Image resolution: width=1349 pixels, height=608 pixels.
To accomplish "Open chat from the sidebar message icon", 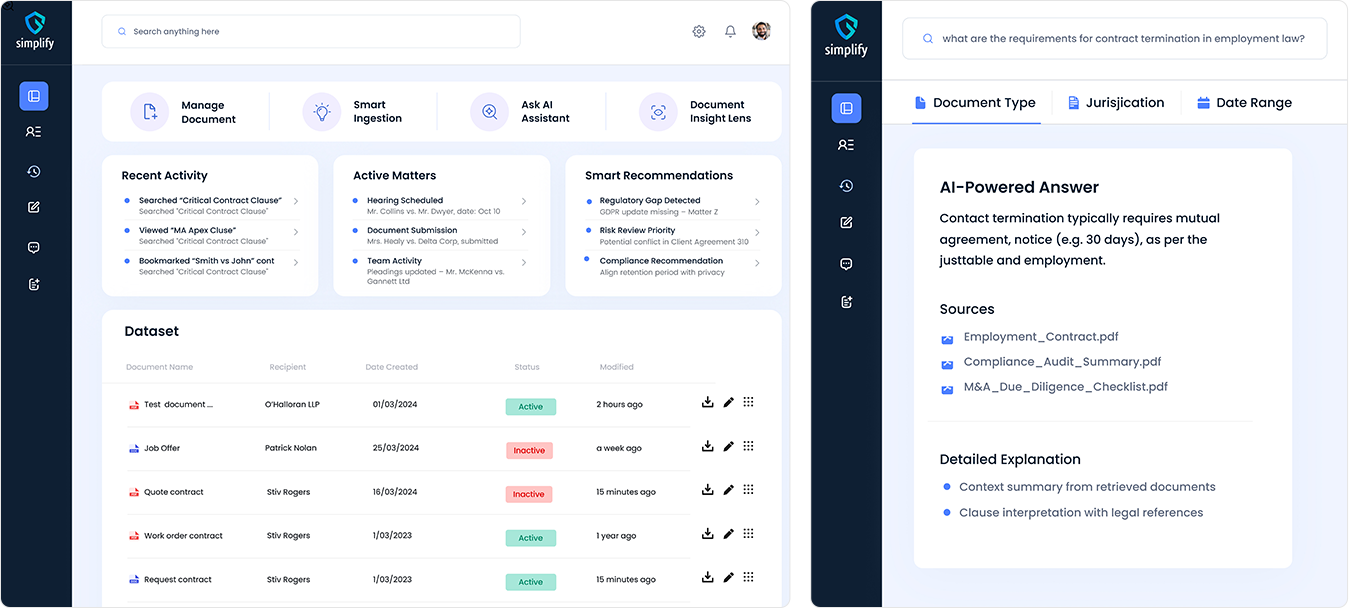I will [33, 246].
